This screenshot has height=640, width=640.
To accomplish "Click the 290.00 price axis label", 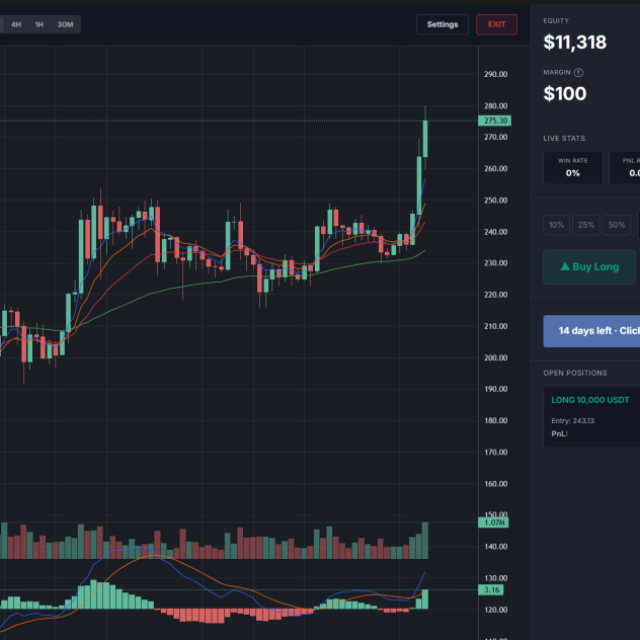I will tap(496, 74).
